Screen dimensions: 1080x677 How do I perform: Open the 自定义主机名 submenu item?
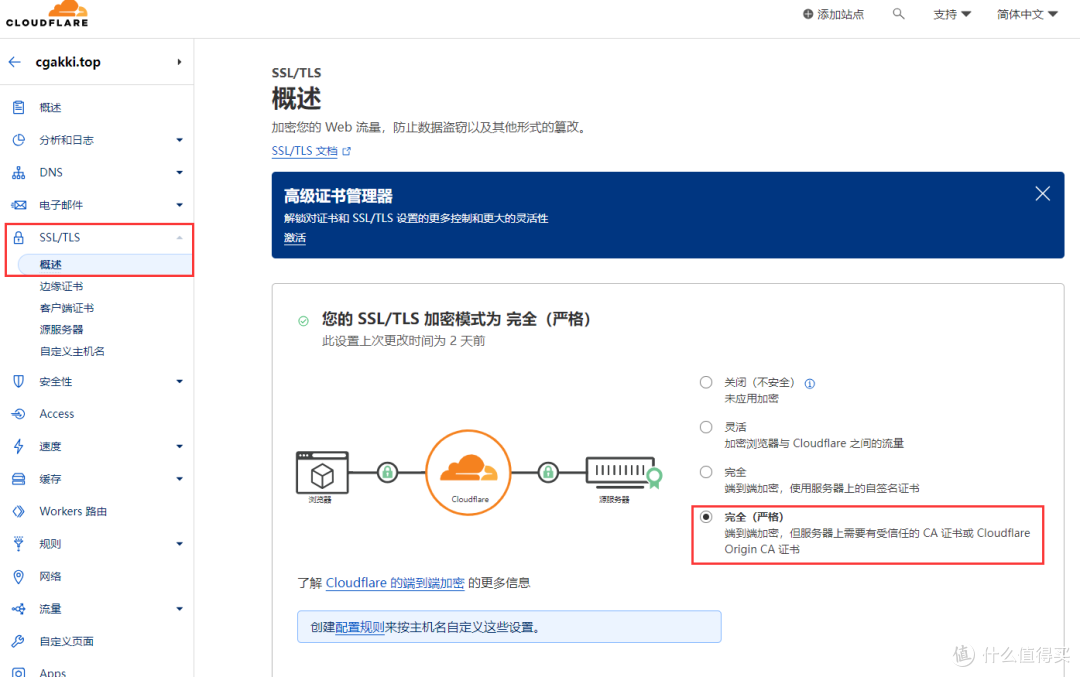(x=72, y=351)
